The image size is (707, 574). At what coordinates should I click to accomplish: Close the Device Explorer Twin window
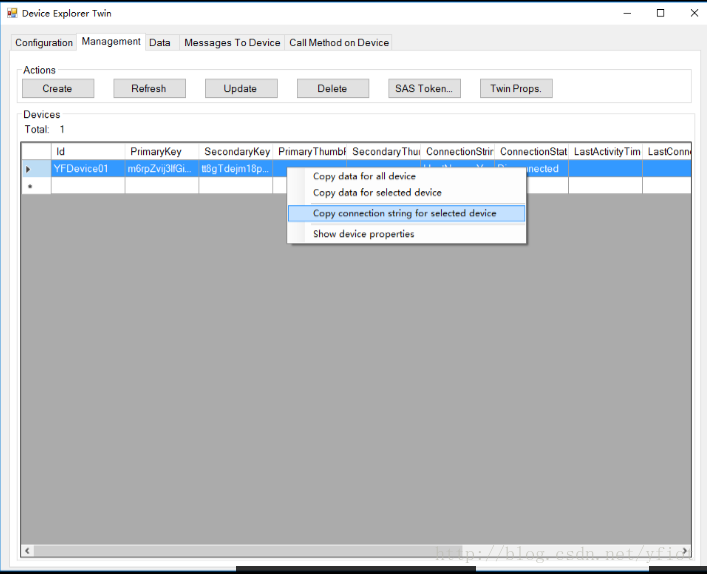pos(694,13)
